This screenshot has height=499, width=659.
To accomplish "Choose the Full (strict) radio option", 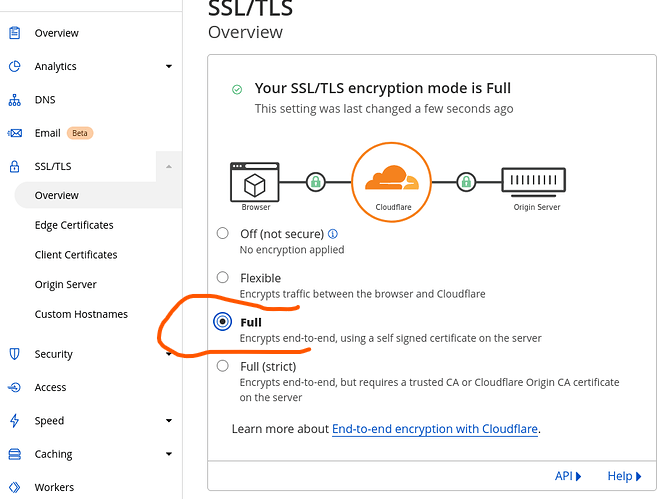I will (223, 366).
